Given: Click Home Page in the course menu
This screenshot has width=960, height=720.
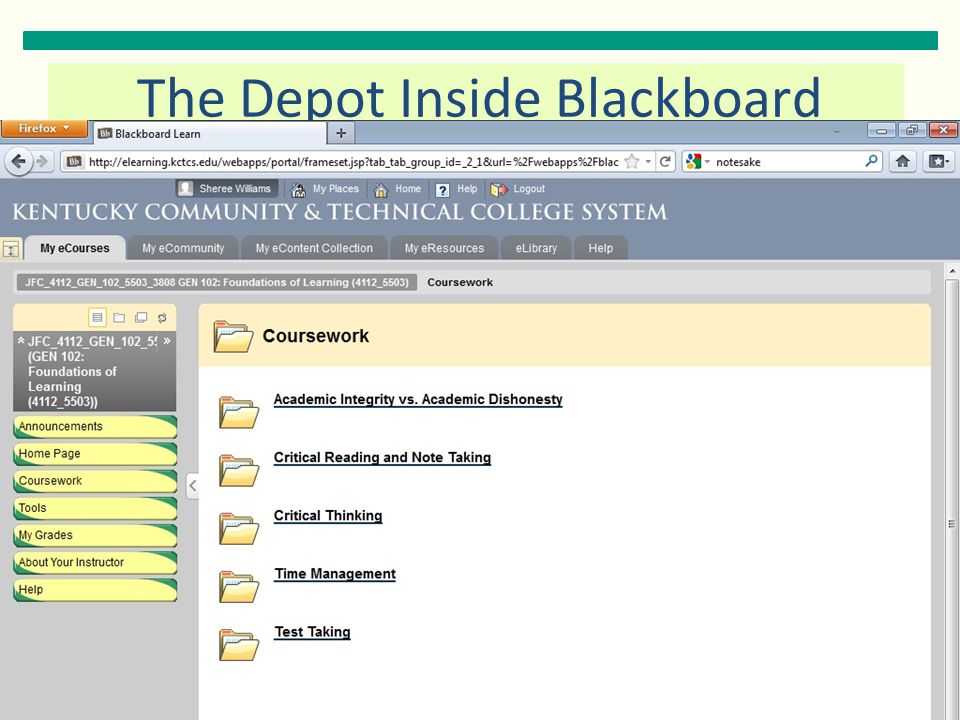Looking at the screenshot, I should (x=95, y=454).
